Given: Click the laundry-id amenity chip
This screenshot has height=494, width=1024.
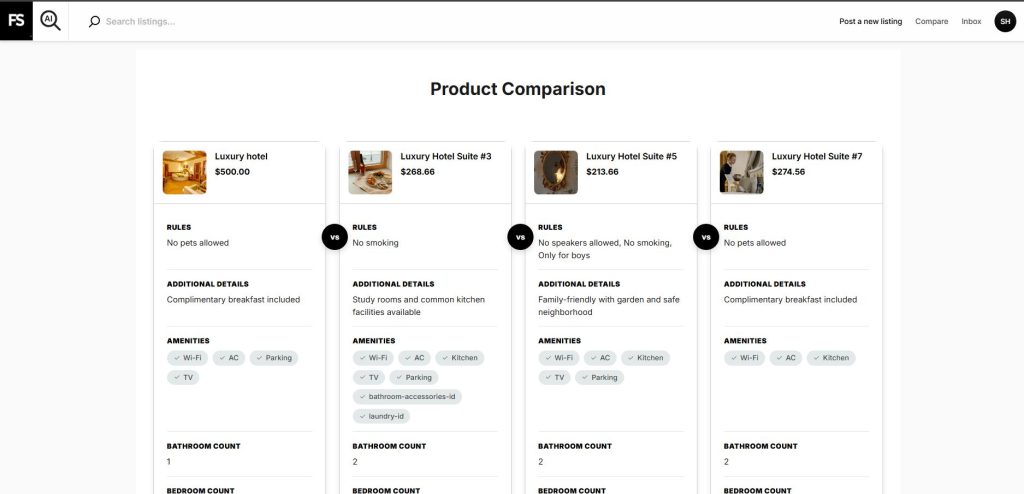Looking at the screenshot, I should (381, 416).
